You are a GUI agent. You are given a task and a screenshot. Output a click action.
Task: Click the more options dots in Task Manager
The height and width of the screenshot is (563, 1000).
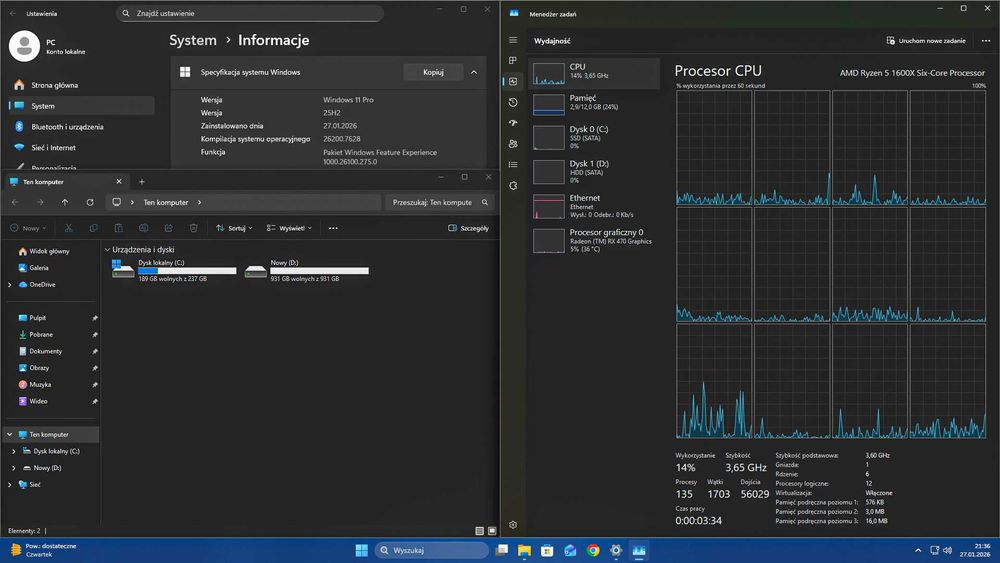coord(985,41)
